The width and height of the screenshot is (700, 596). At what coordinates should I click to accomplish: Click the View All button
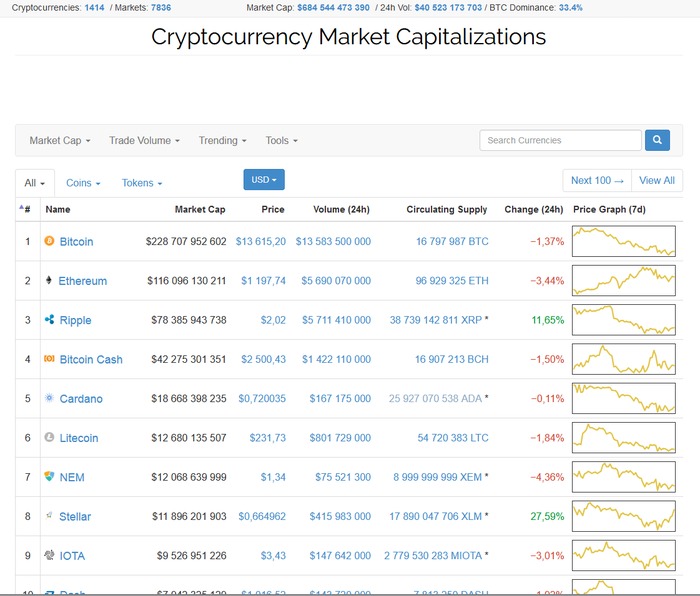[x=657, y=180]
